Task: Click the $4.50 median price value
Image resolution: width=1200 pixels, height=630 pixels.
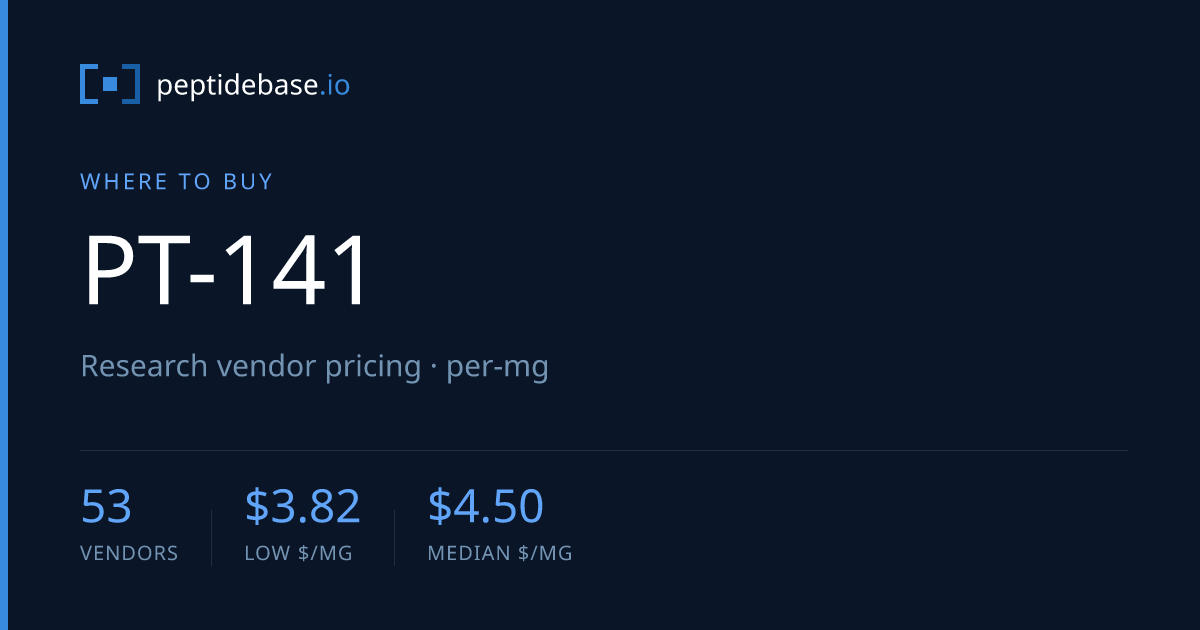Action: (x=486, y=506)
